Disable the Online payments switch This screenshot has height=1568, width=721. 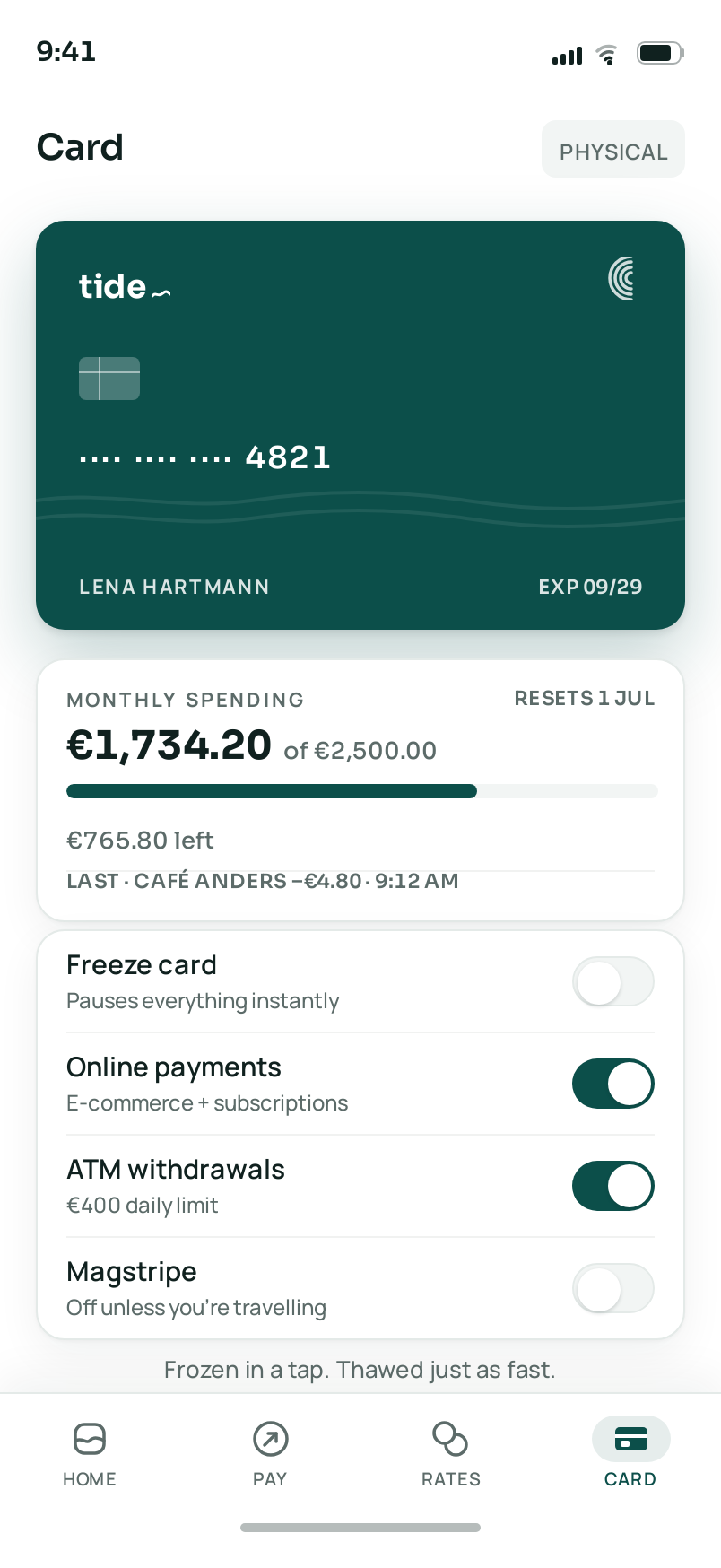[x=613, y=1084]
